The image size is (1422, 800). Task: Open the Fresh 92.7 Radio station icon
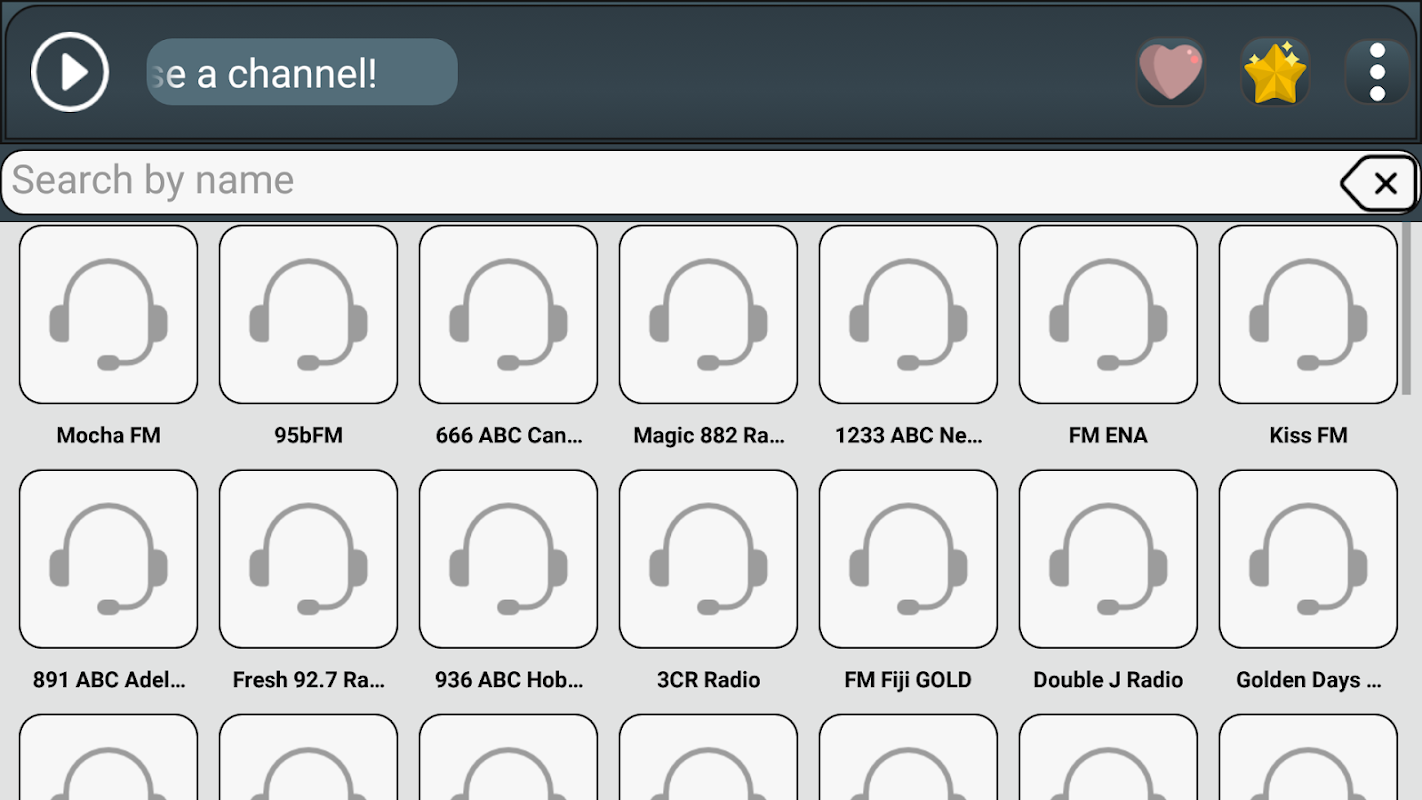[309, 559]
